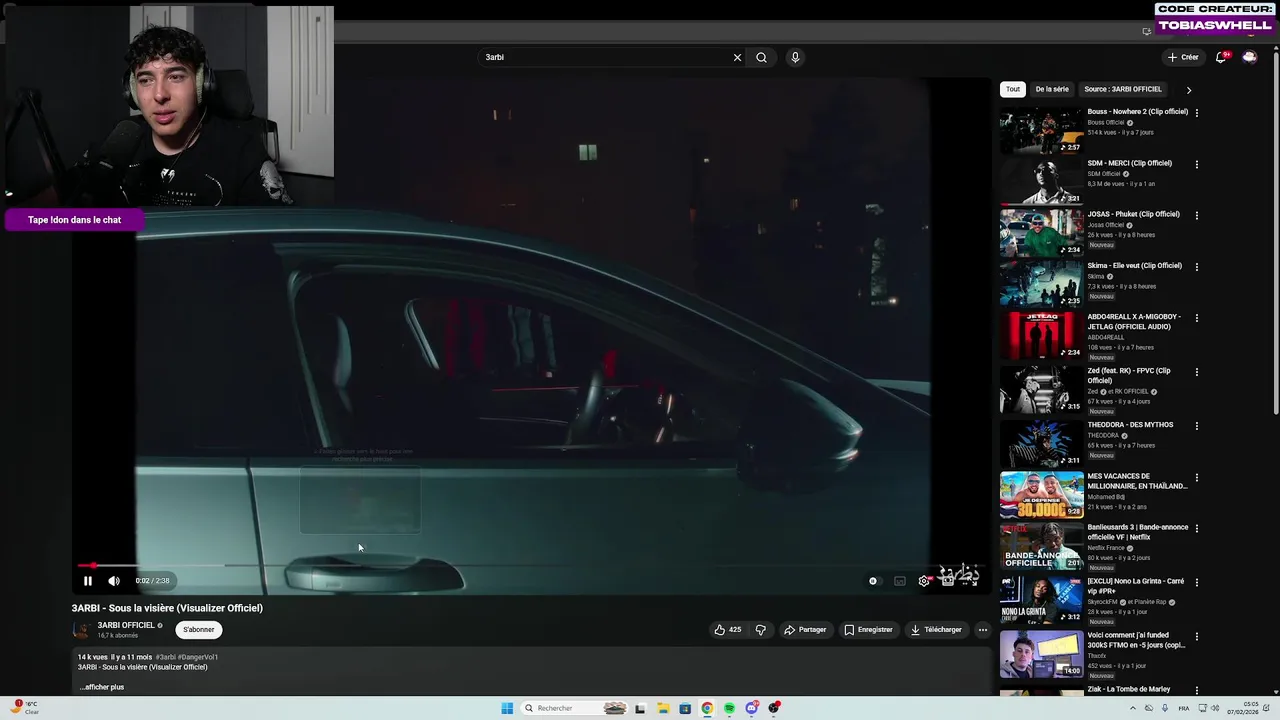Show next filter chips with the arrow

pos(1188,90)
